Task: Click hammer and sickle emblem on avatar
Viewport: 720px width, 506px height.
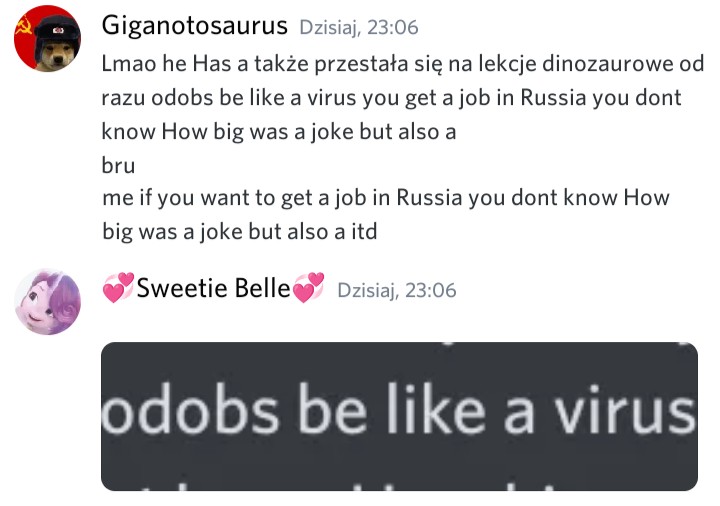Action: [x=23, y=28]
